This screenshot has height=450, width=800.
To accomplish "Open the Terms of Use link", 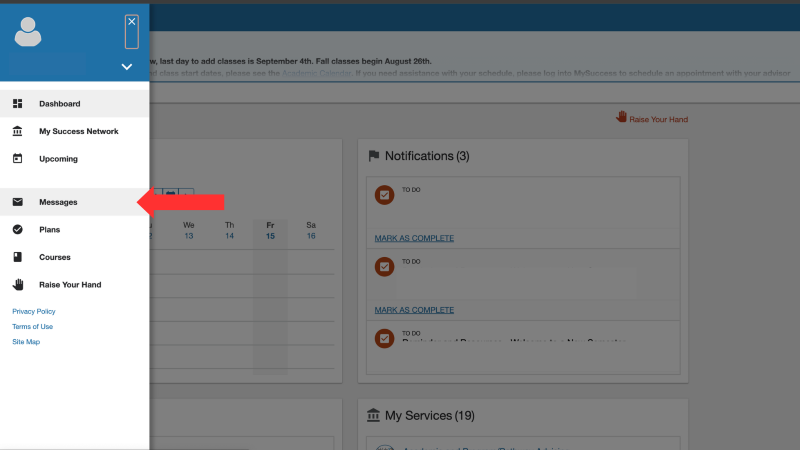I will click(32, 327).
